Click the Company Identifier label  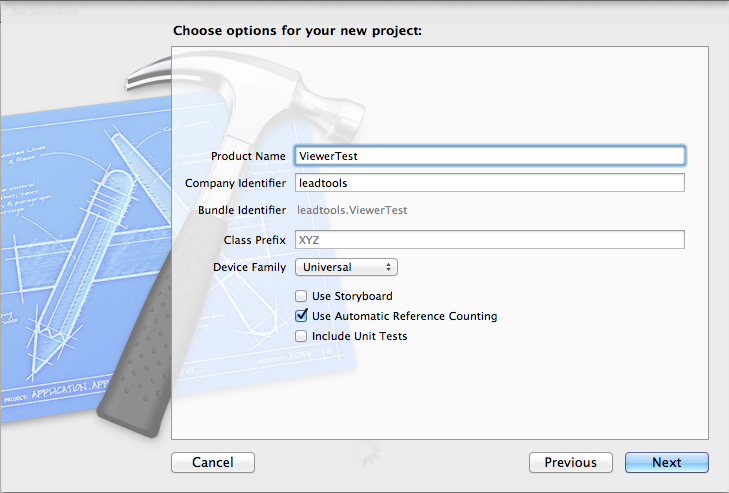pyautogui.click(x=235, y=183)
